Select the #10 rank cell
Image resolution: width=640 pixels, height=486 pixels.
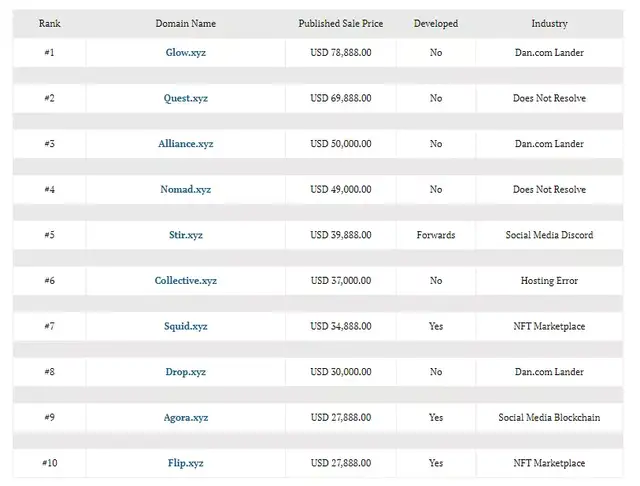[49, 463]
